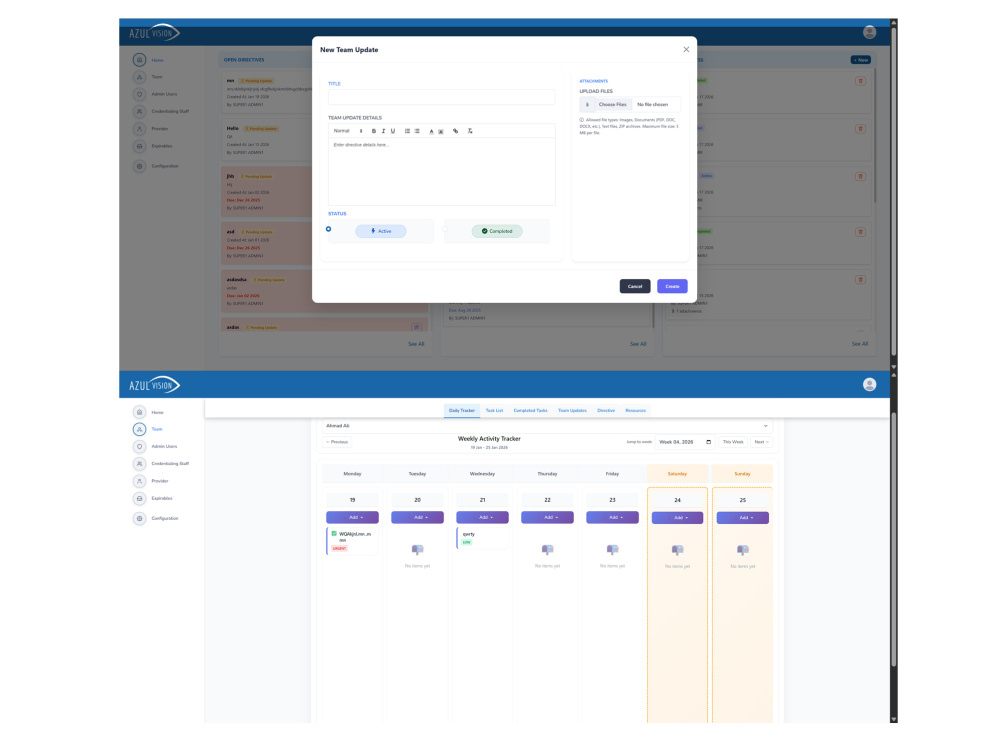The height and width of the screenshot is (750, 1000).
Task: Click the Team icon in the Weekly Activity Tracker sidebar
Action: (x=140, y=429)
